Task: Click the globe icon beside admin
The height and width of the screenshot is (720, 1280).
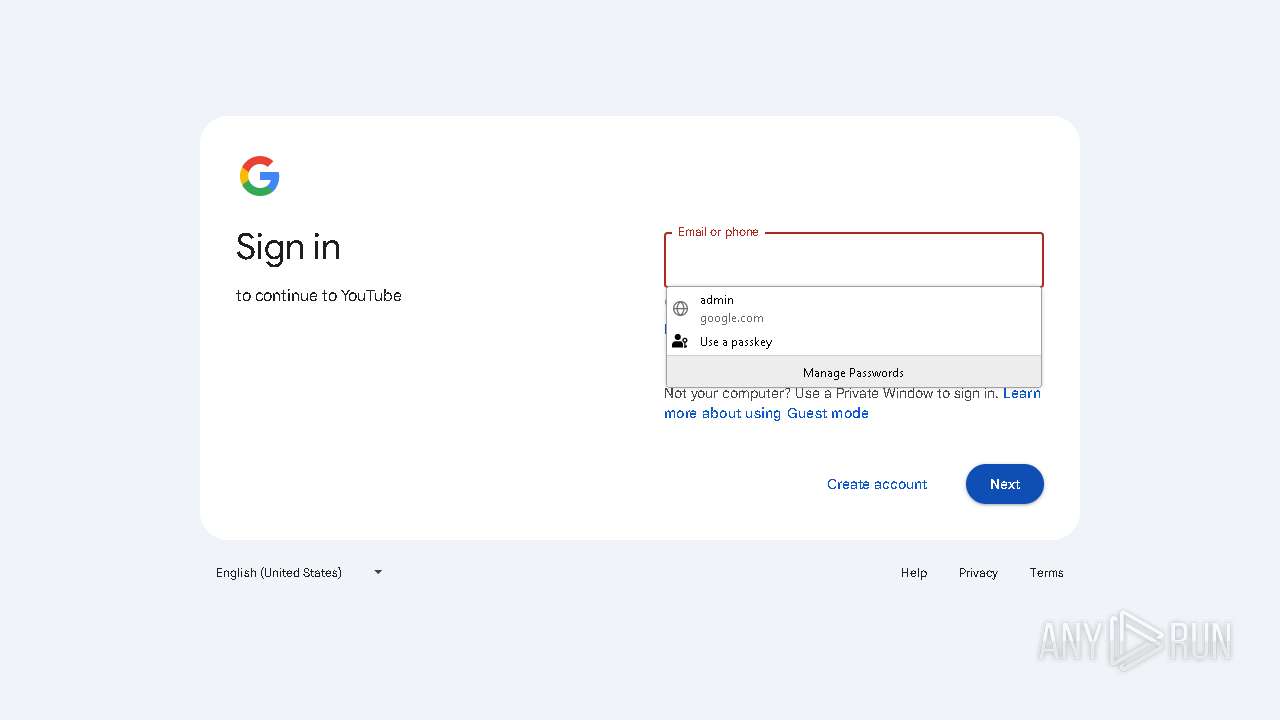Action: [680, 308]
